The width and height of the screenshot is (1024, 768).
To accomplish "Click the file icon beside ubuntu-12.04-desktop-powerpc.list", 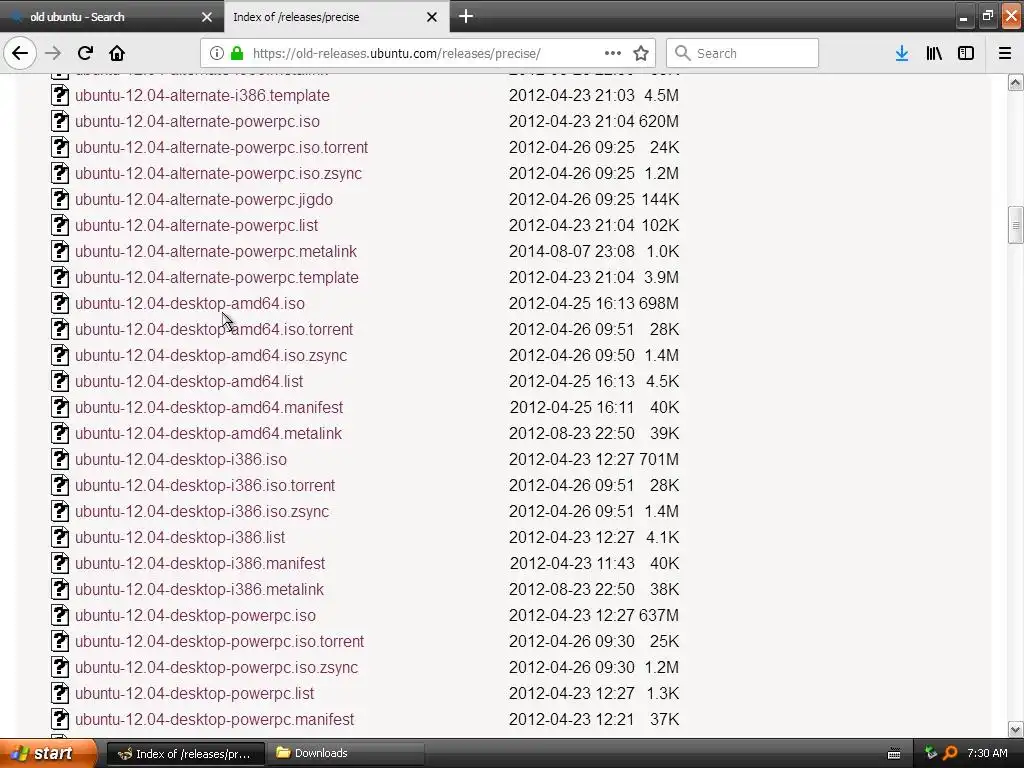I will tap(60, 694).
